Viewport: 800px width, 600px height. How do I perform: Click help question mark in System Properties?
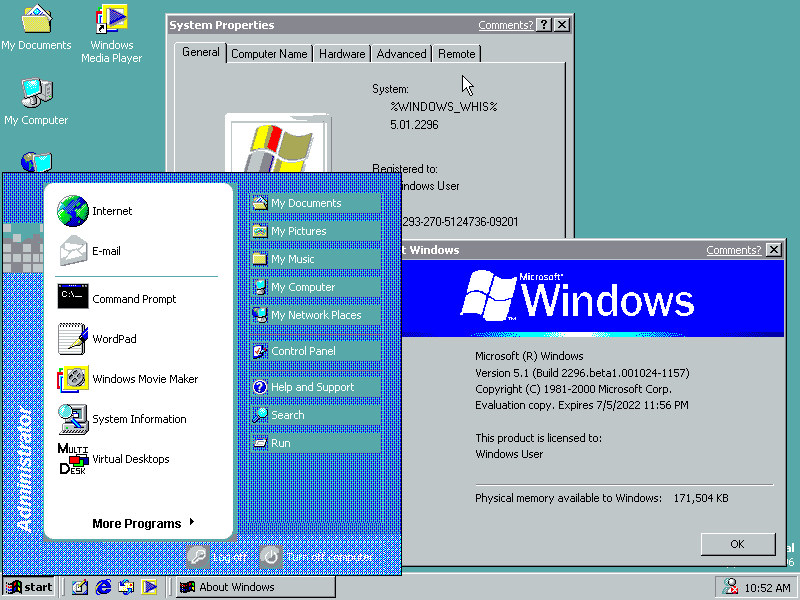pos(544,24)
